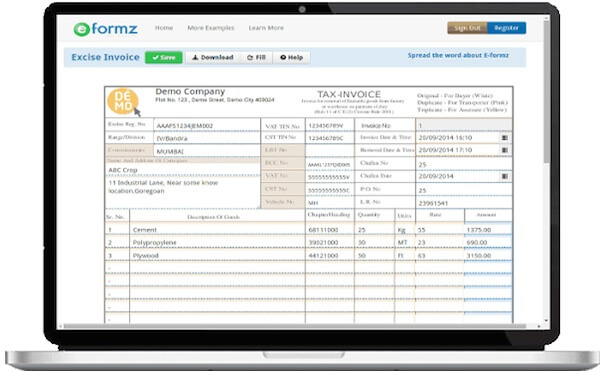The height and width of the screenshot is (371, 600).
Task: Open More Examples in navigation
Action: coord(211,28)
